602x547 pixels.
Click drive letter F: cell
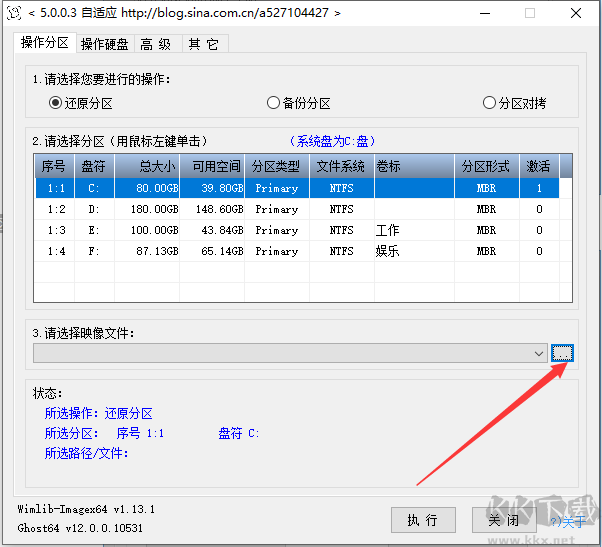click(x=94, y=251)
